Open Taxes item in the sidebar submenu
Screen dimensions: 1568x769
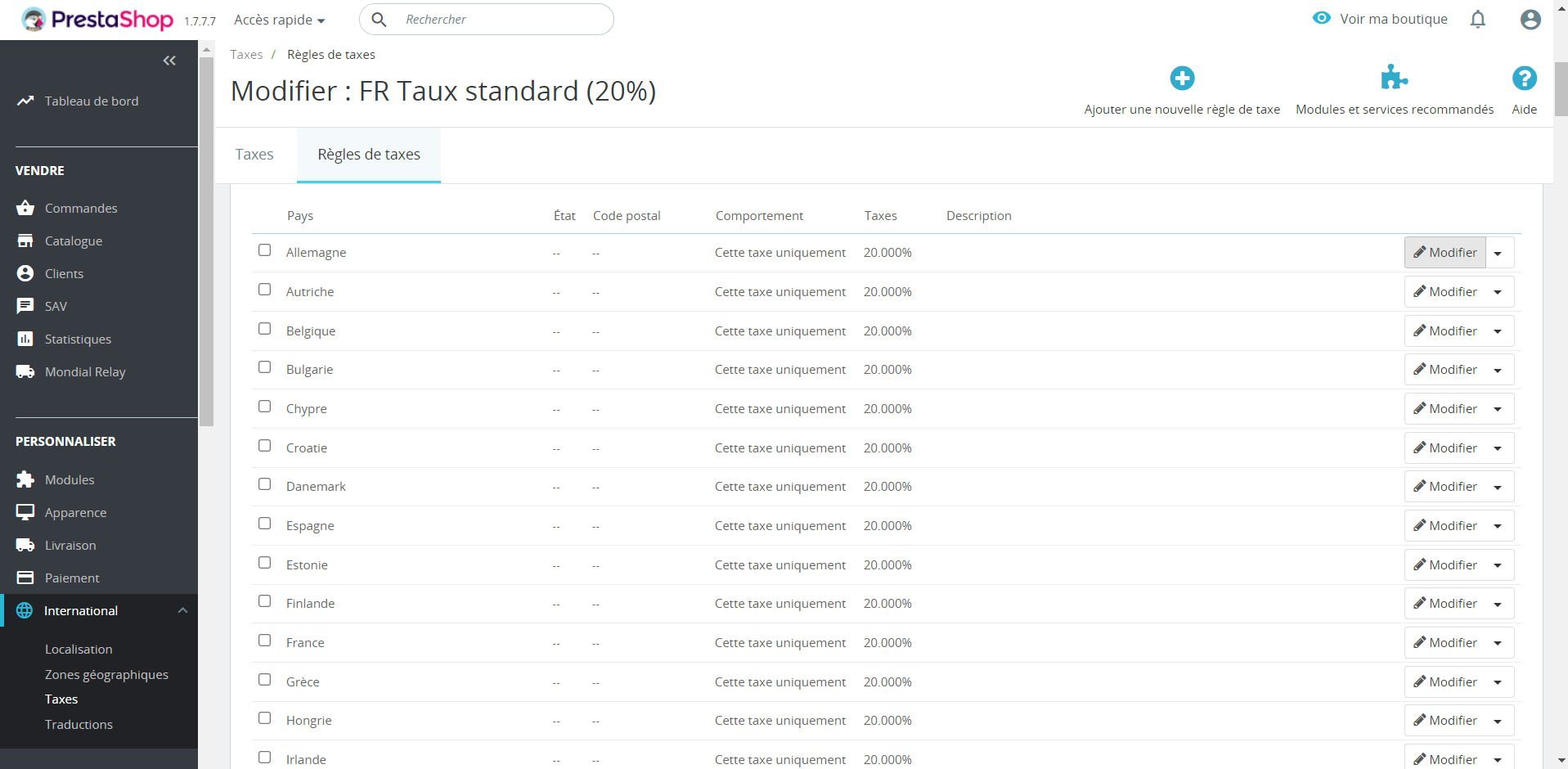pos(61,699)
